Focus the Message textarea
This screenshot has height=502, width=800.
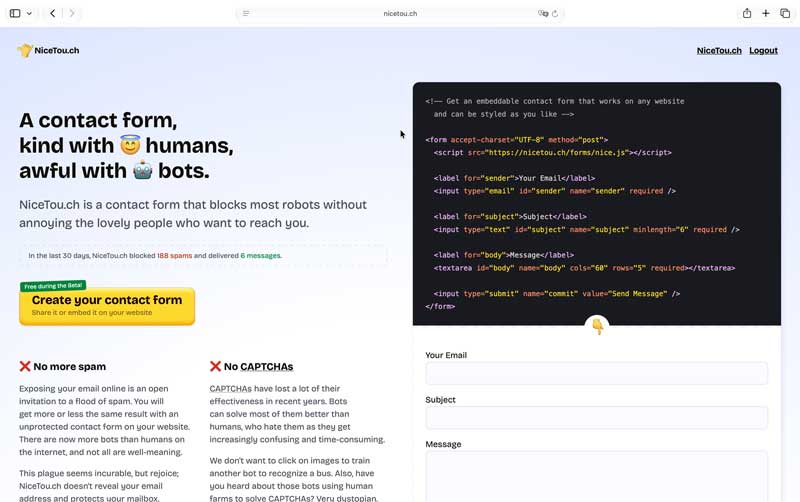[x=596, y=476]
